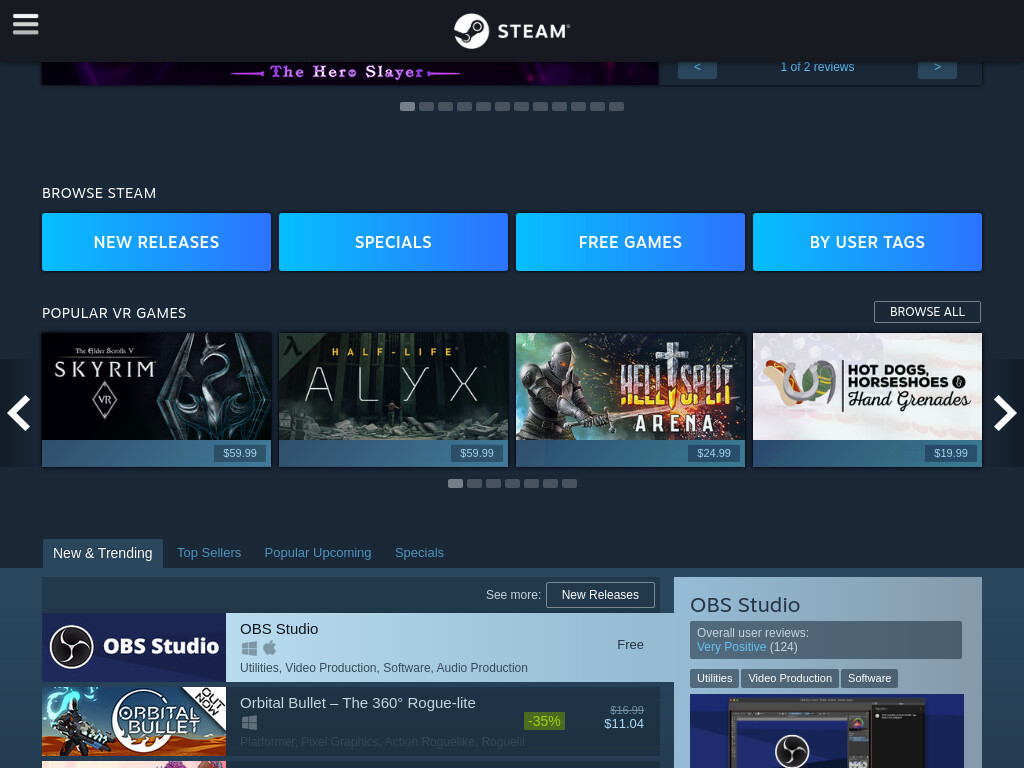
Task: Click the OBS Studio title in preview panel
Action: 745,605
